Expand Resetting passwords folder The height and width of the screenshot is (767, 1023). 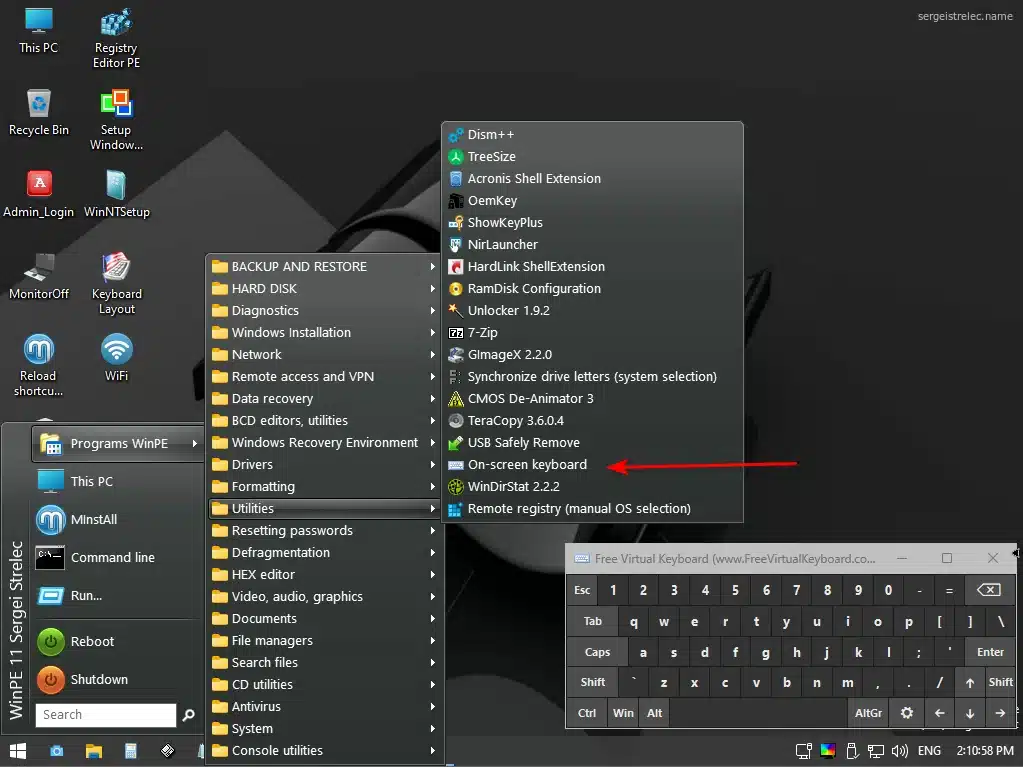coord(324,531)
